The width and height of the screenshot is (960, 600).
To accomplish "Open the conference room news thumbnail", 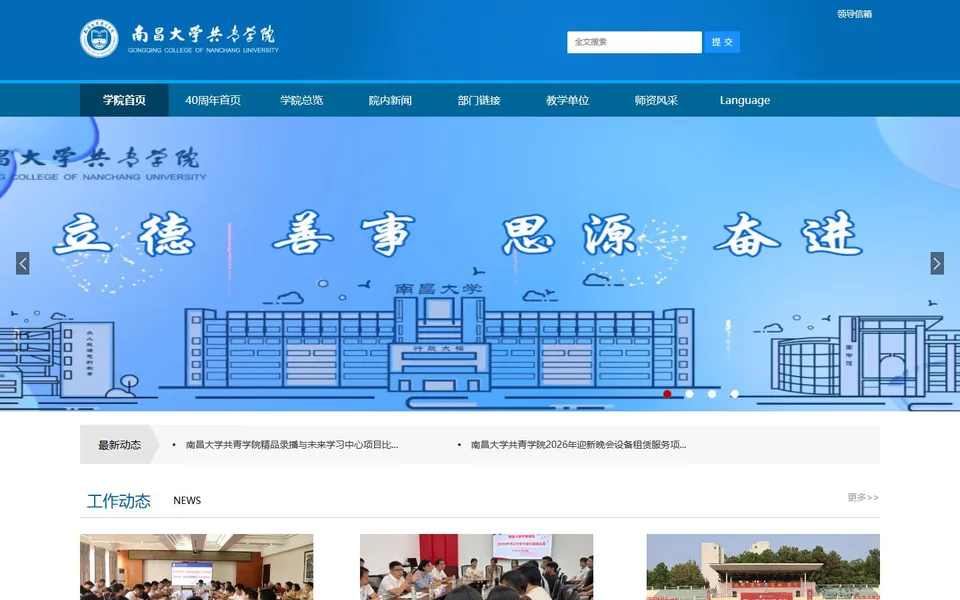I will coord(197,567).
